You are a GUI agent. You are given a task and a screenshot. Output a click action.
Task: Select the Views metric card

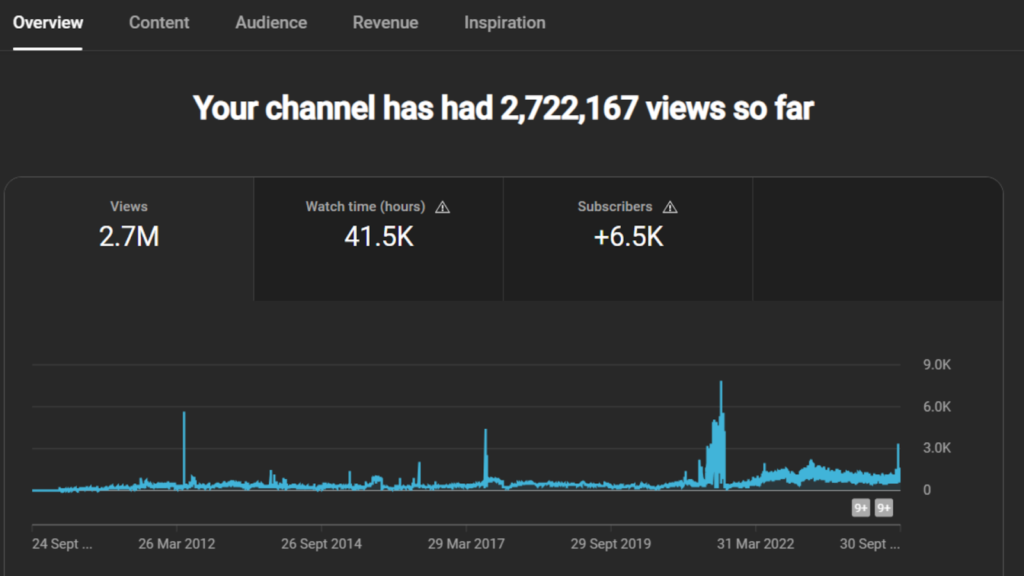pos(129,238)
